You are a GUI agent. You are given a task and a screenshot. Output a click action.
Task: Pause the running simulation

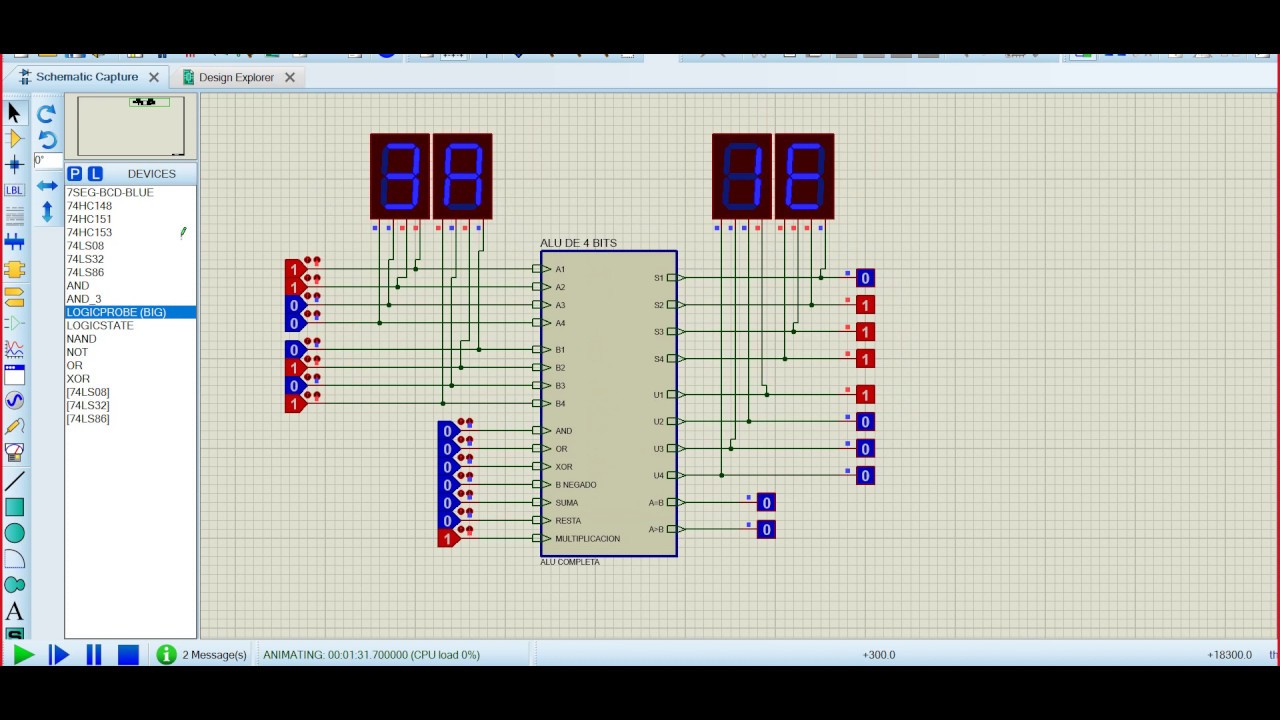click(94, 655)
